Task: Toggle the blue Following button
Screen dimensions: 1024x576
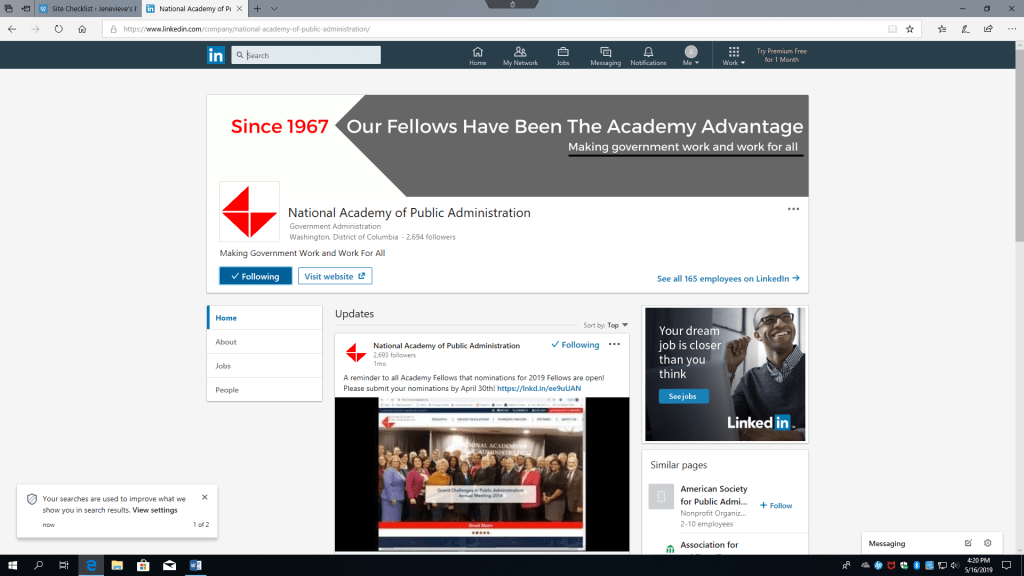Action: [x=255, y=276]
